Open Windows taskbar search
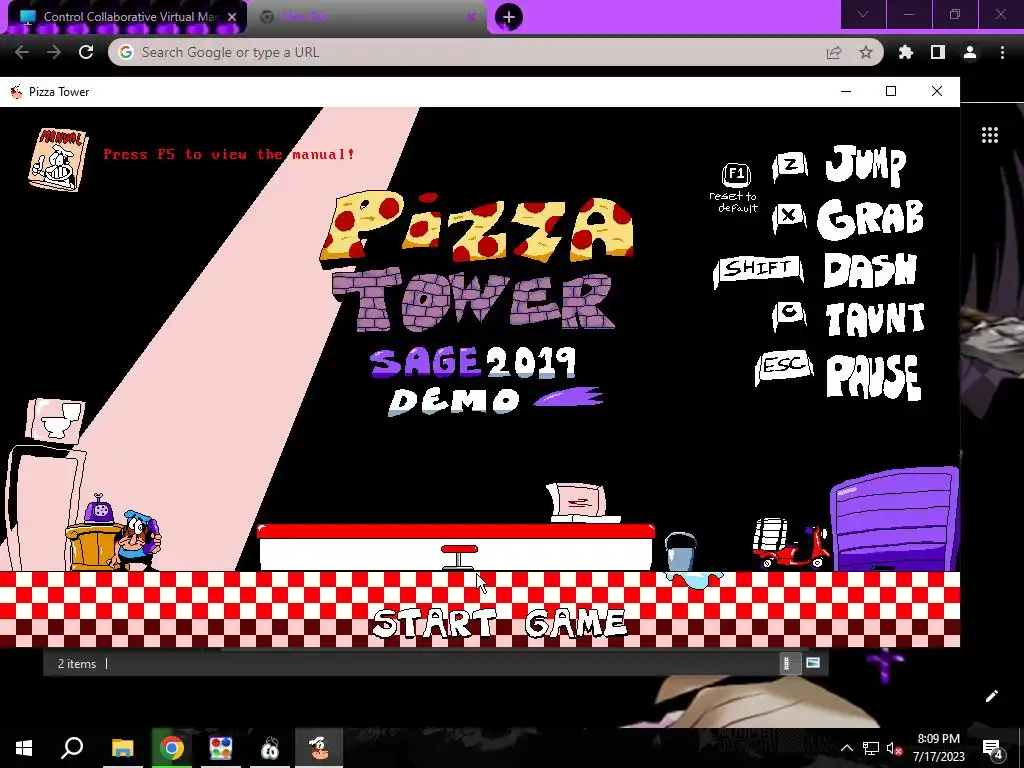1024x768 pixels. [72, 748]
